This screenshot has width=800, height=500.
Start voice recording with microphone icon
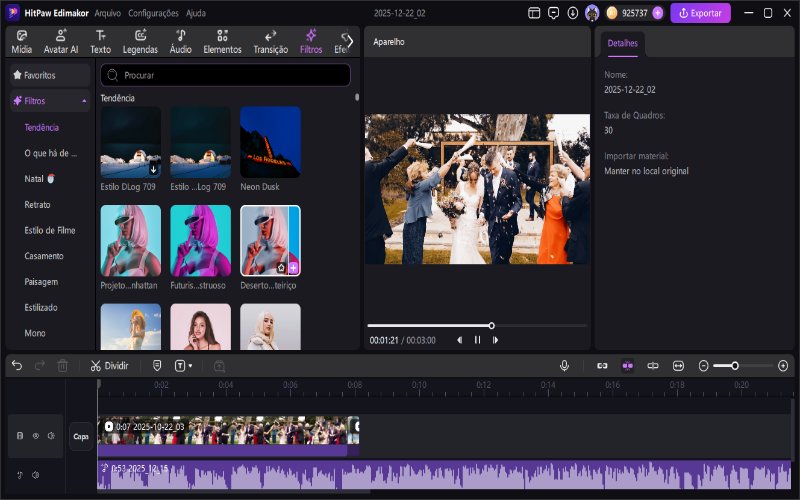pyautogui.click(x=564, y=365)
